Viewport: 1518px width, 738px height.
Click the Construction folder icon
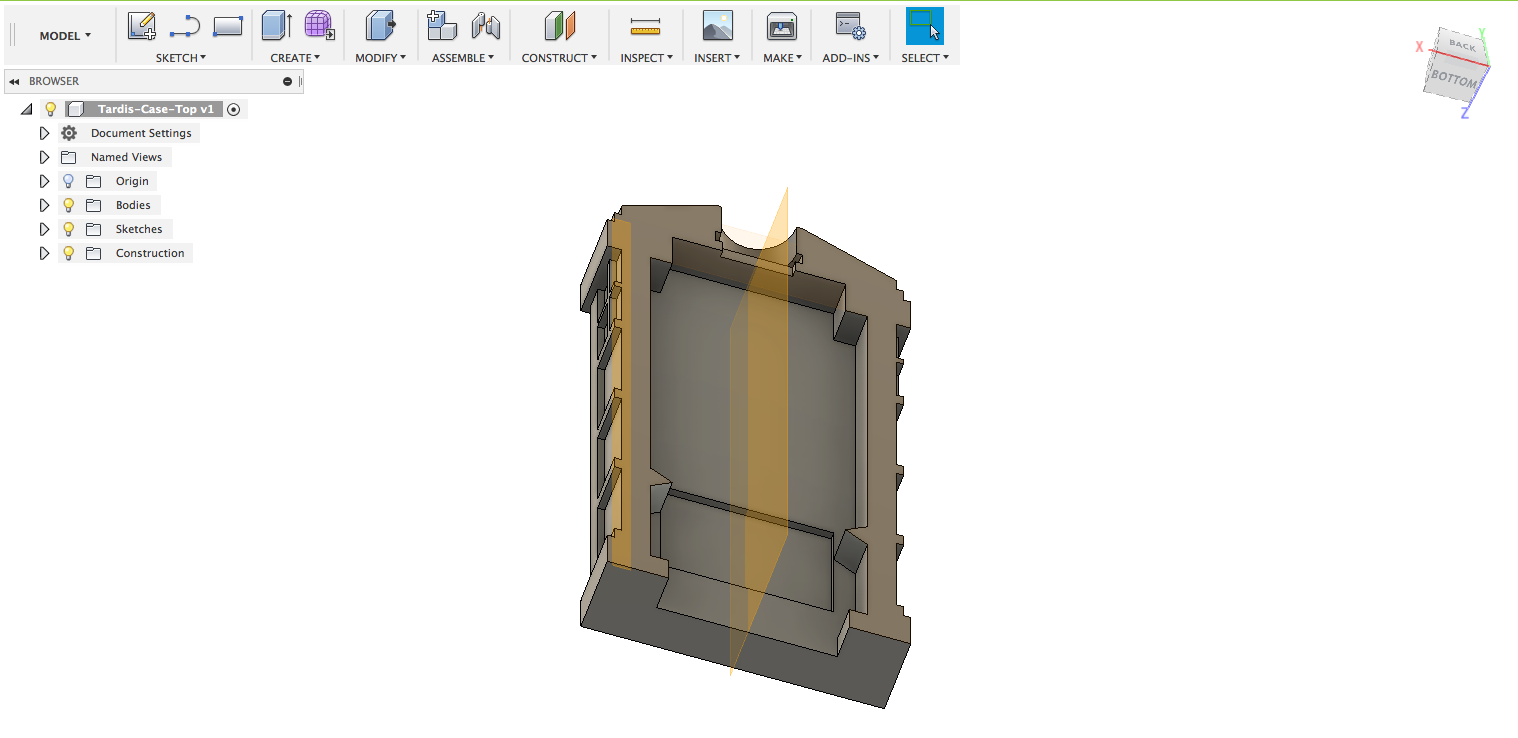pyautogui.click(x=93, y=253)
